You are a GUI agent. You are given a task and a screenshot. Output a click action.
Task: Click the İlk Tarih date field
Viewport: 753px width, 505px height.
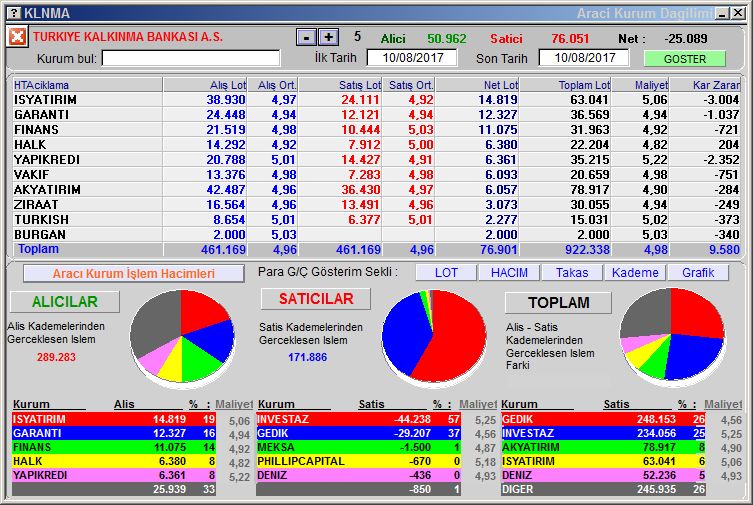tap(412, 58)
